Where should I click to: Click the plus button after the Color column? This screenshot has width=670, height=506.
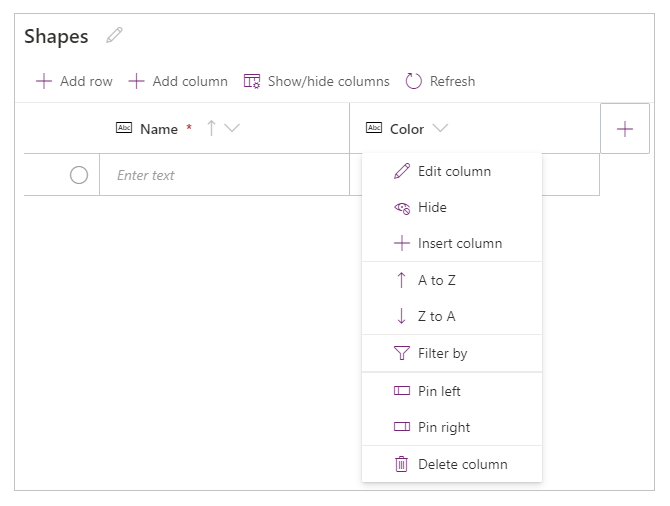(625, 128)
